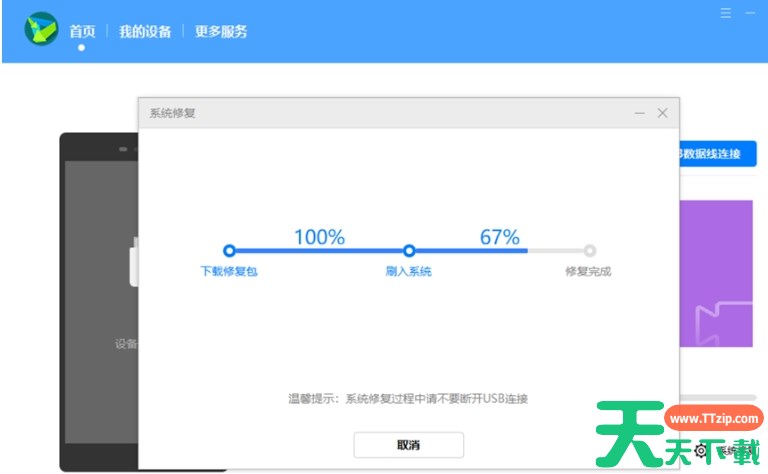
Task: Click the HiSuite bird logo icon
Action: click(41, 30)
